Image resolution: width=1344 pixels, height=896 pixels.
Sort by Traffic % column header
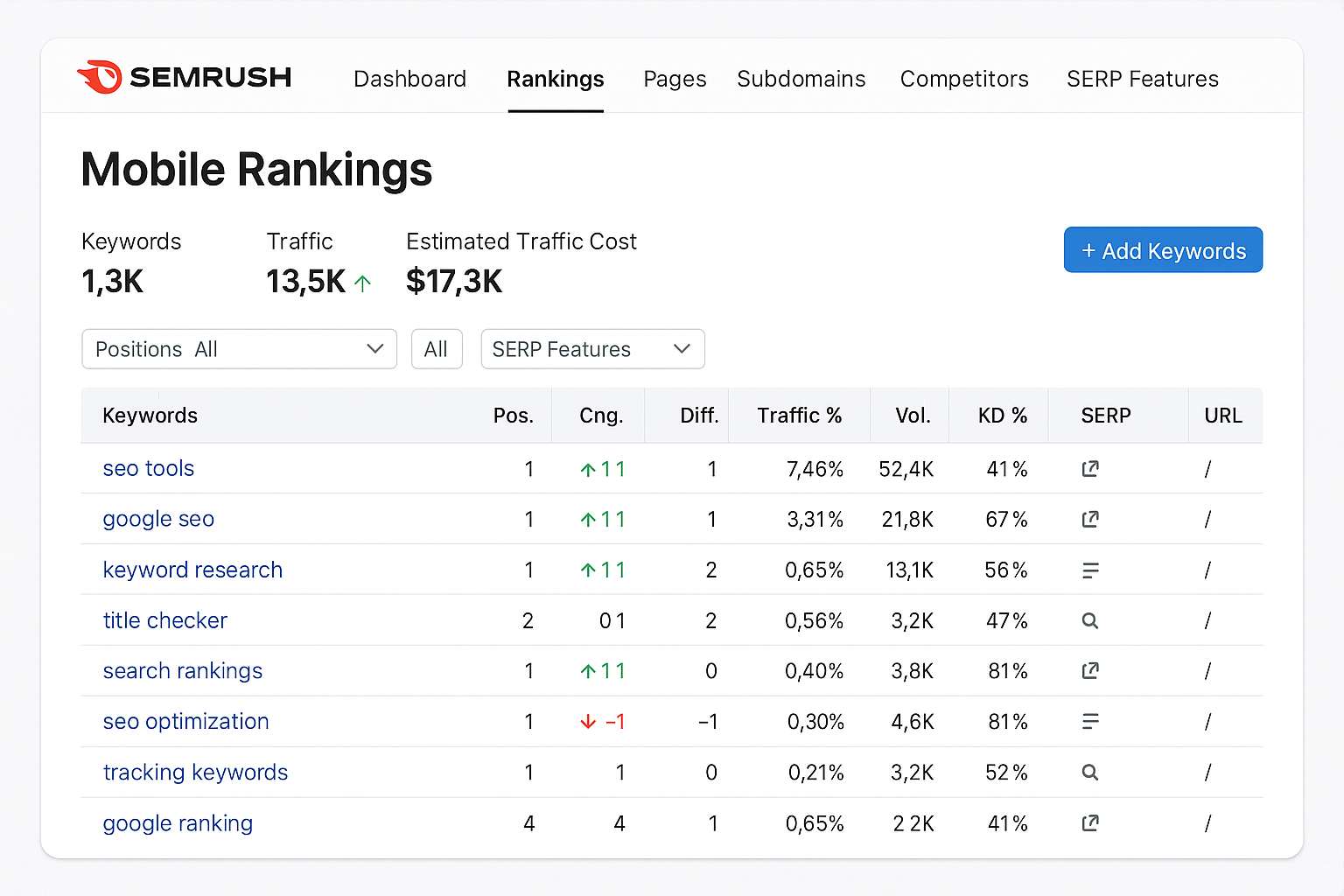pos(799,416)
